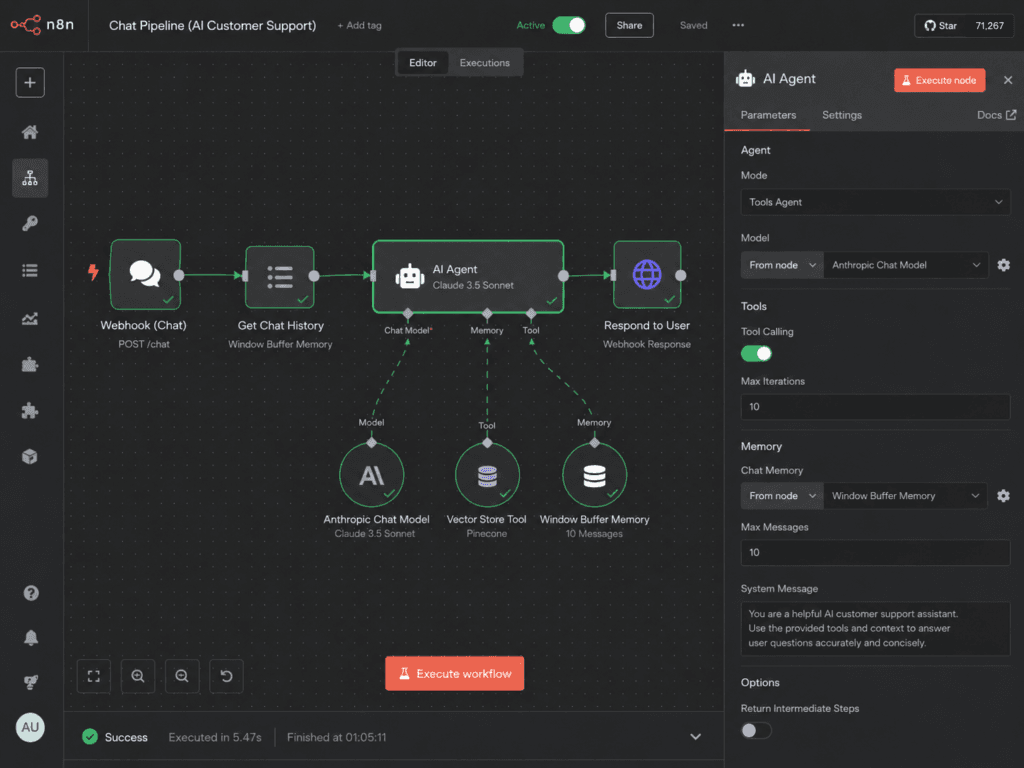Add a new item with plus button
The width and height of the screenshot is (1024, 768).
[30, 83]
